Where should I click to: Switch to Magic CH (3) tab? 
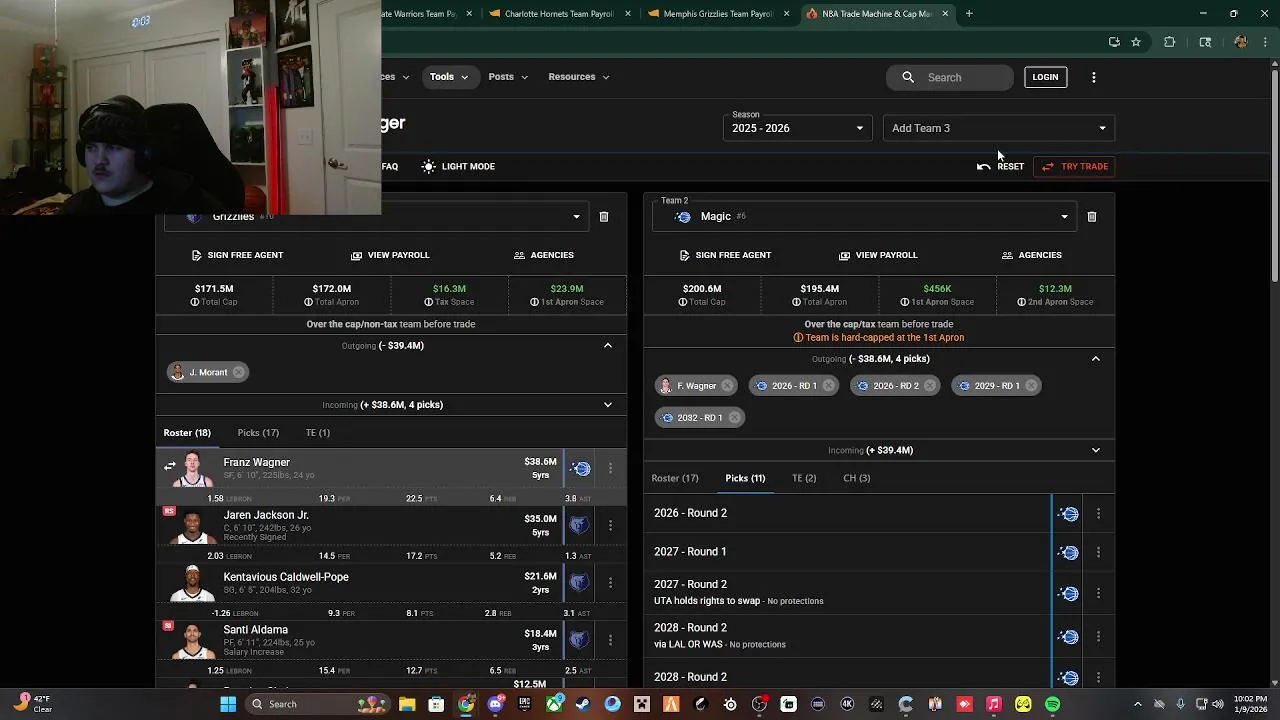pyautogui.click(x=857, y=478)
